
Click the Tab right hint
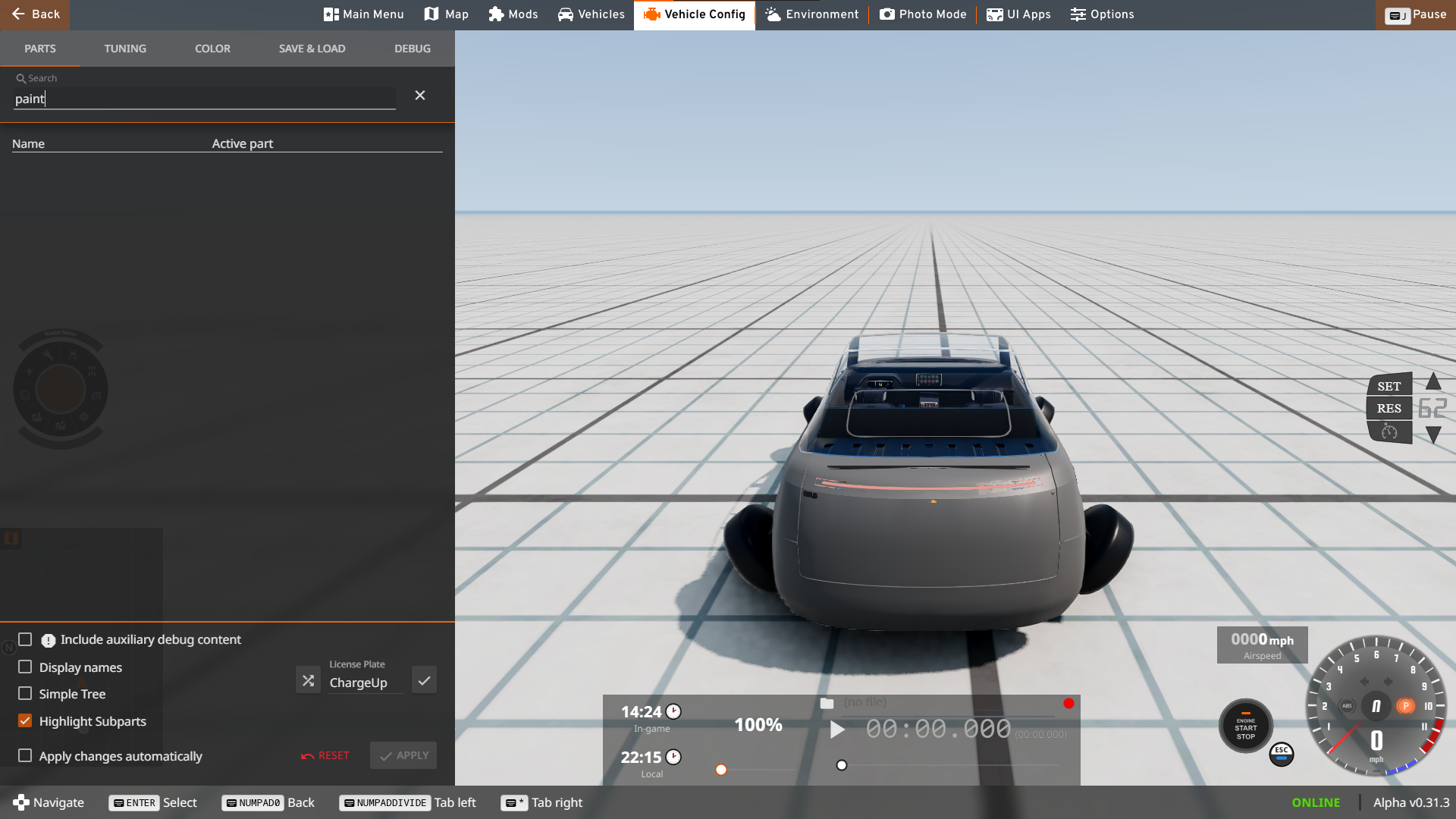541,802
